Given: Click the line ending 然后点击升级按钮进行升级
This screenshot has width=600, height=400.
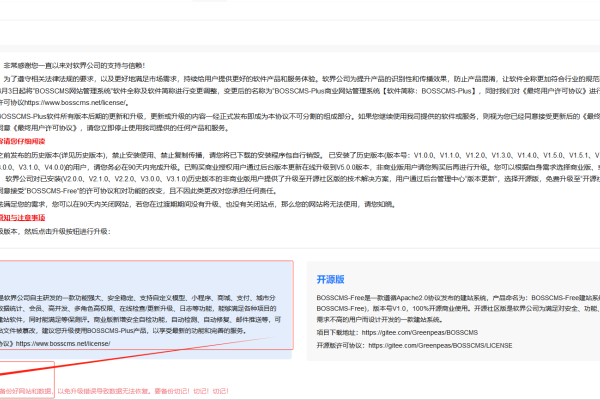Looking at the screenshot, I should [55, 232].
